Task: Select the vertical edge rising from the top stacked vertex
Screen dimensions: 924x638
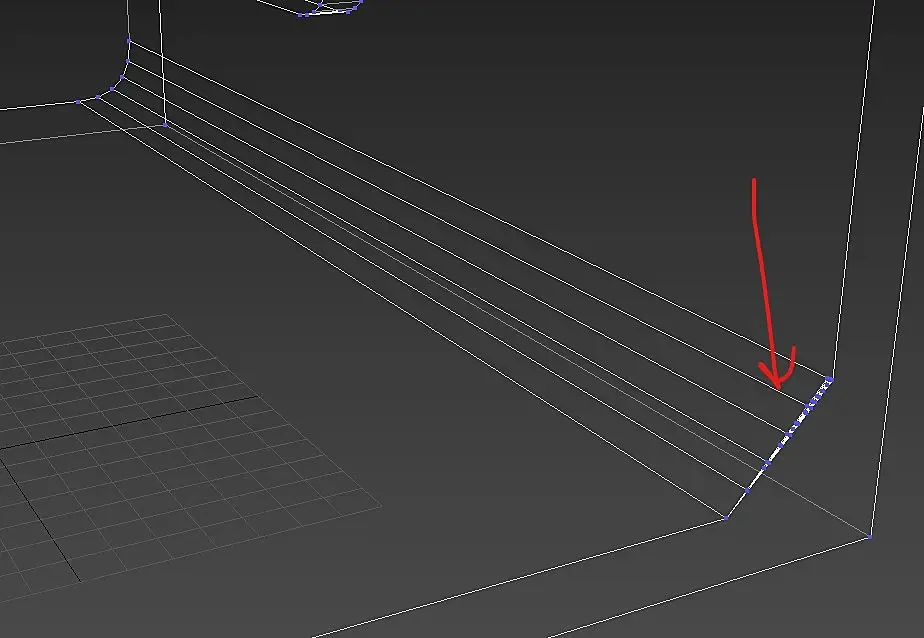Action: (x=853, y=189)
